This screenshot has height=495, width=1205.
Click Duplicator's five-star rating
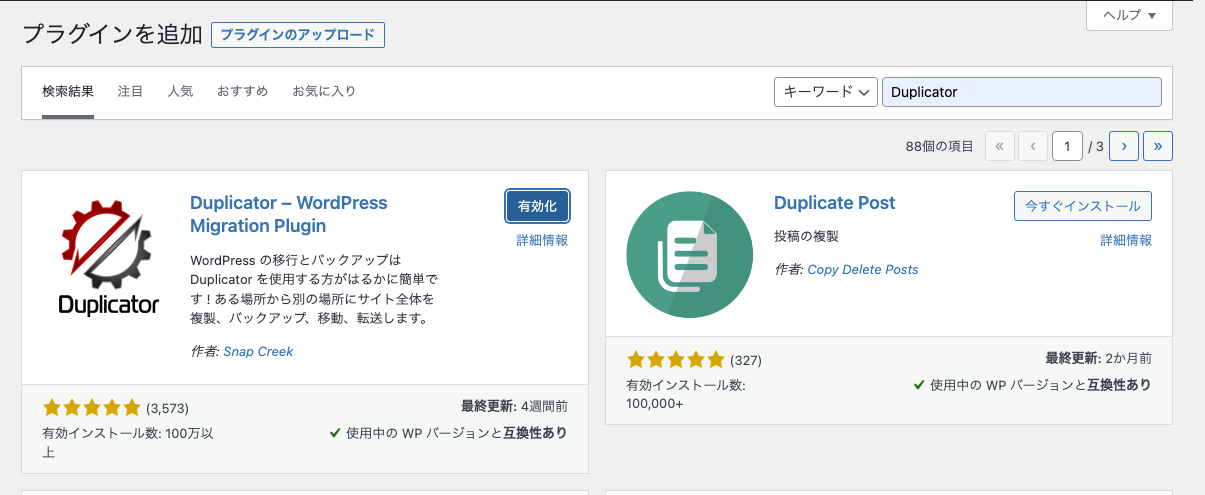pos(92,408)
